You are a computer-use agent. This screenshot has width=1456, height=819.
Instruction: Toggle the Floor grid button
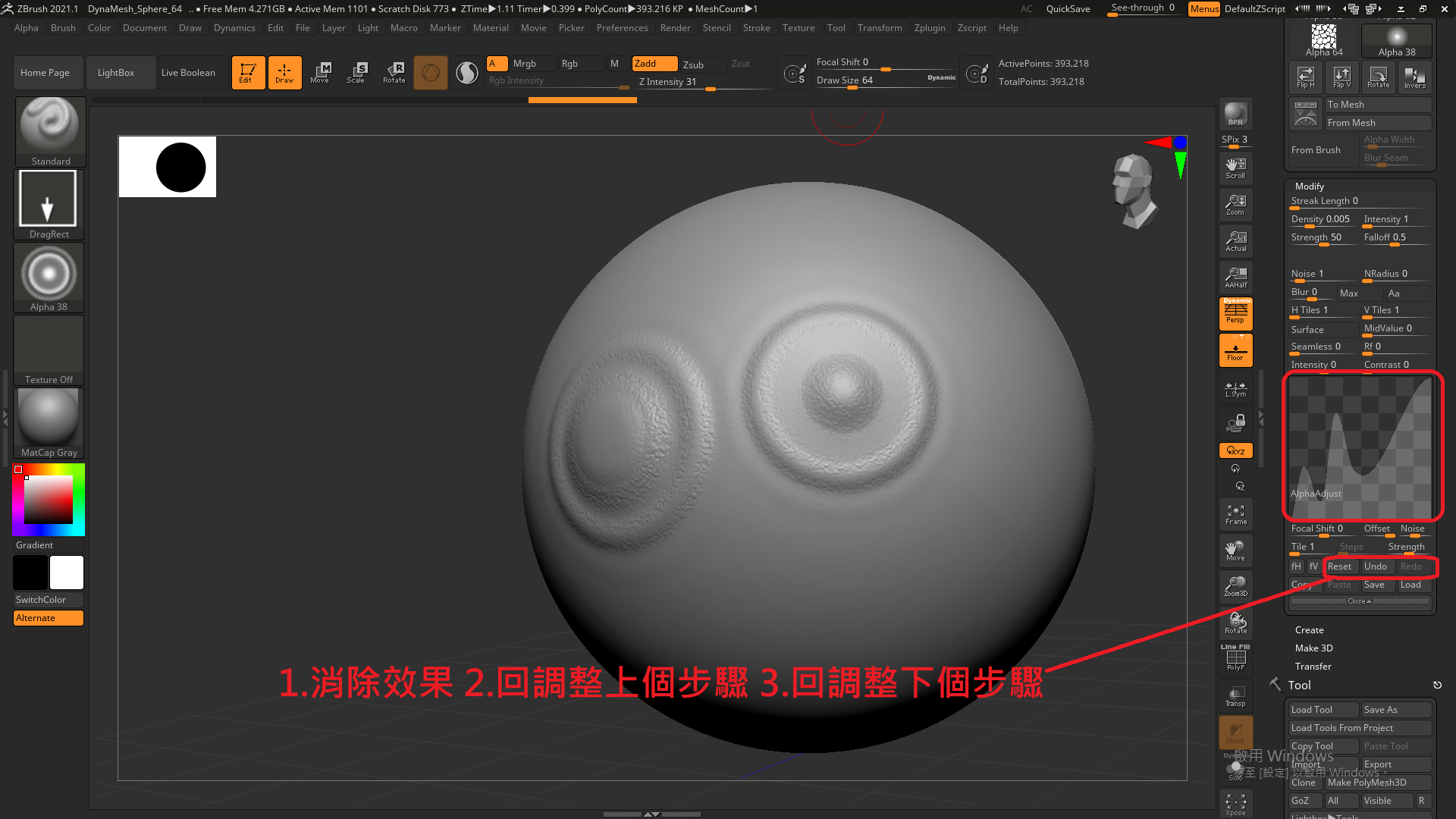(x=1235, y=351)
